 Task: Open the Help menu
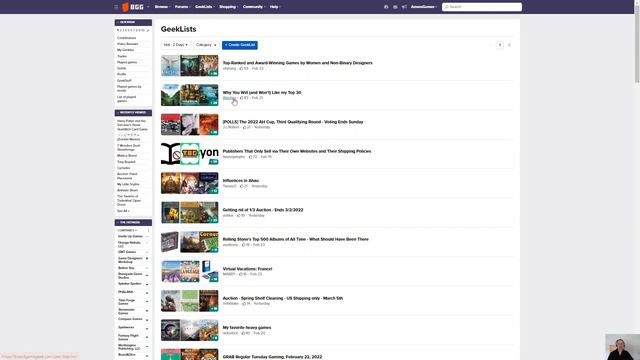[275, 7]
